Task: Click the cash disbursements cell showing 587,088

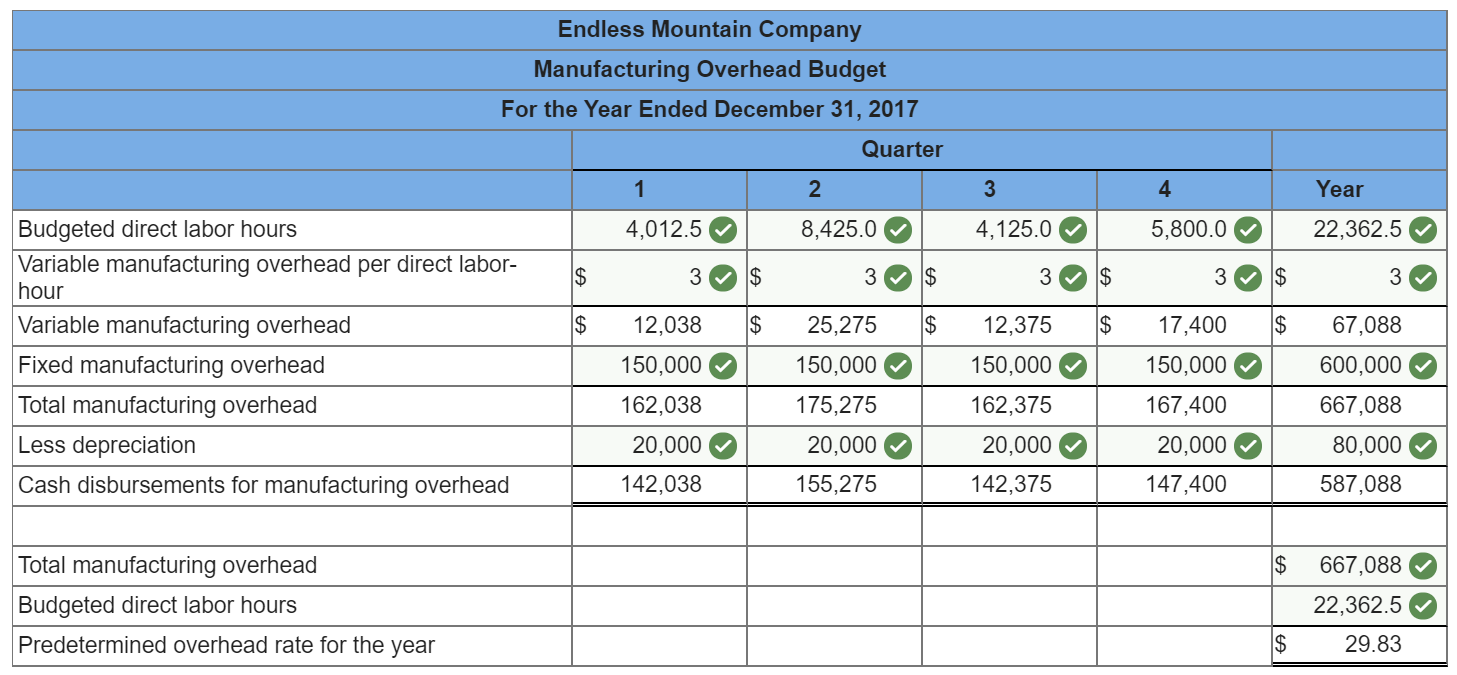Action: click(1360, 484)
